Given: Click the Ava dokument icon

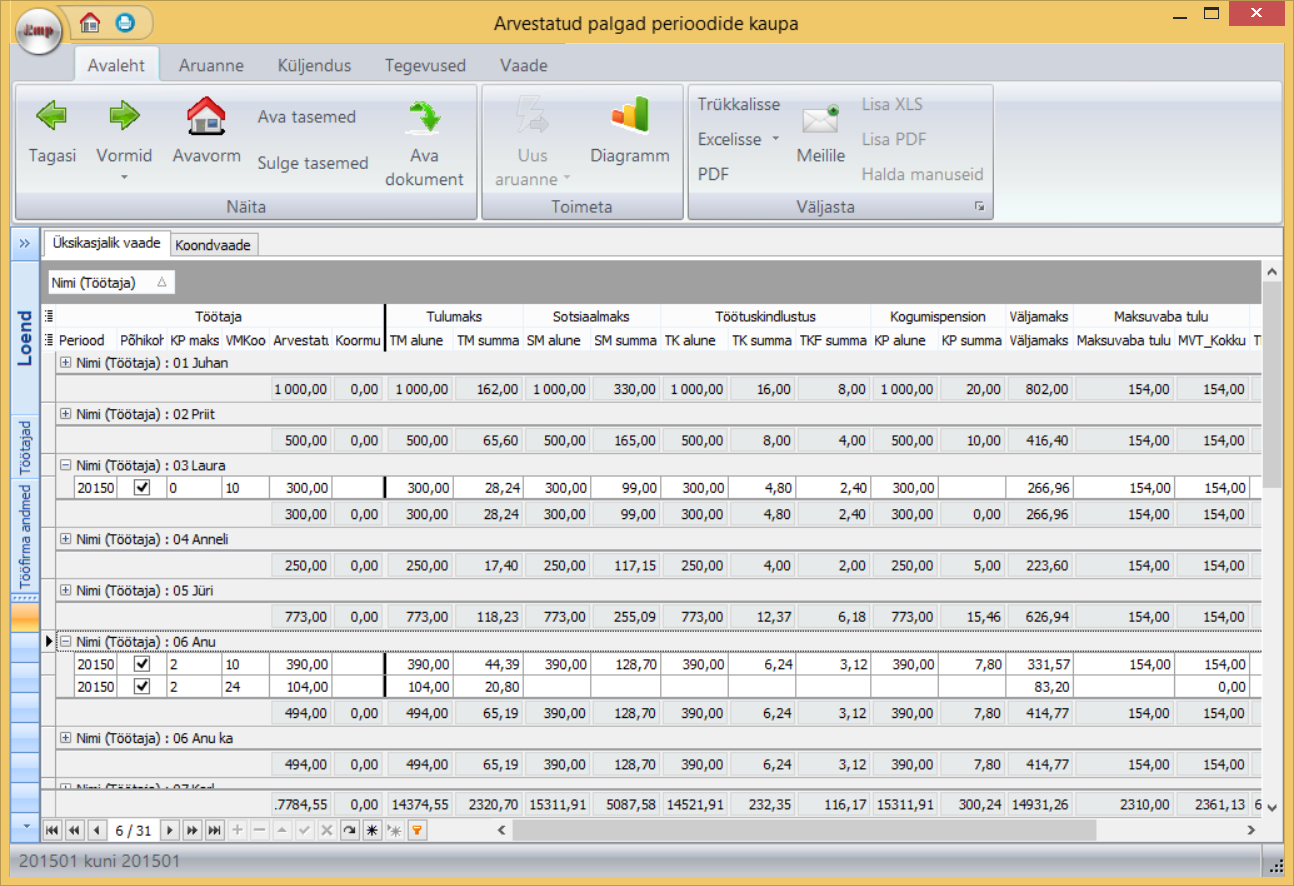Looking at the screenshot, I should (x=424, y=117).
